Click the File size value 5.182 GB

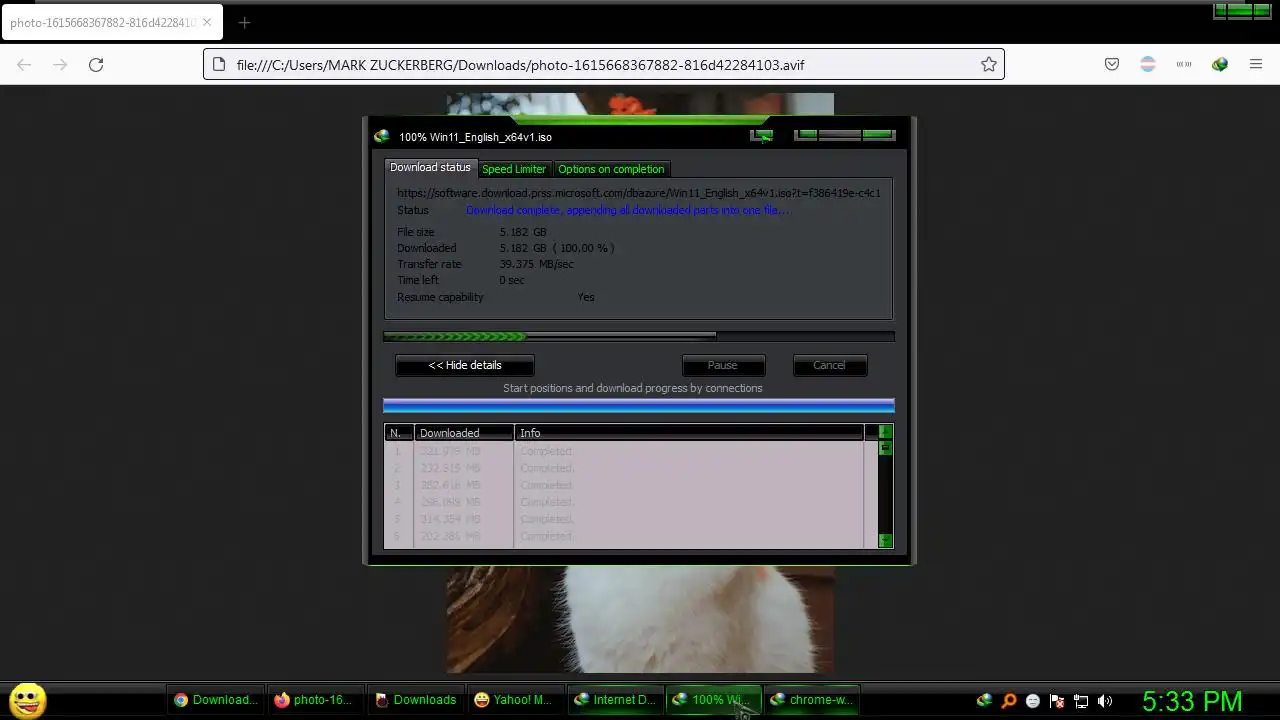pyautogui.click(x=523, y=232)
